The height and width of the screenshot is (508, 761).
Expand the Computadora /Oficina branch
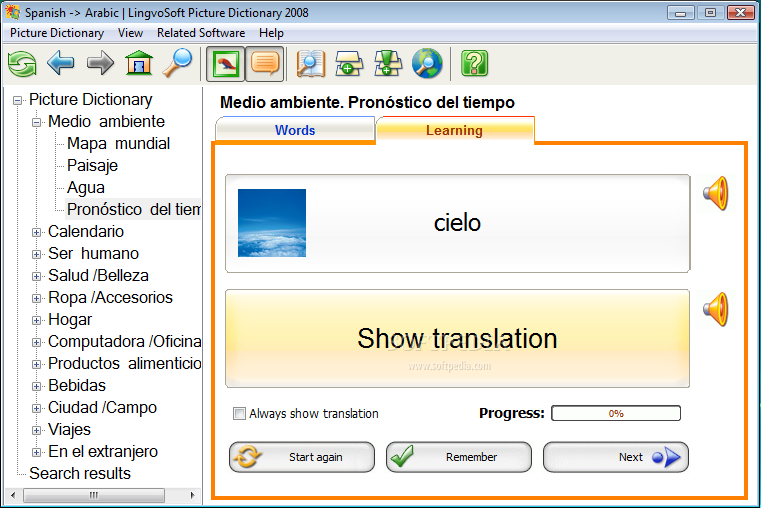pyautogui.click(x=36, y=342)
